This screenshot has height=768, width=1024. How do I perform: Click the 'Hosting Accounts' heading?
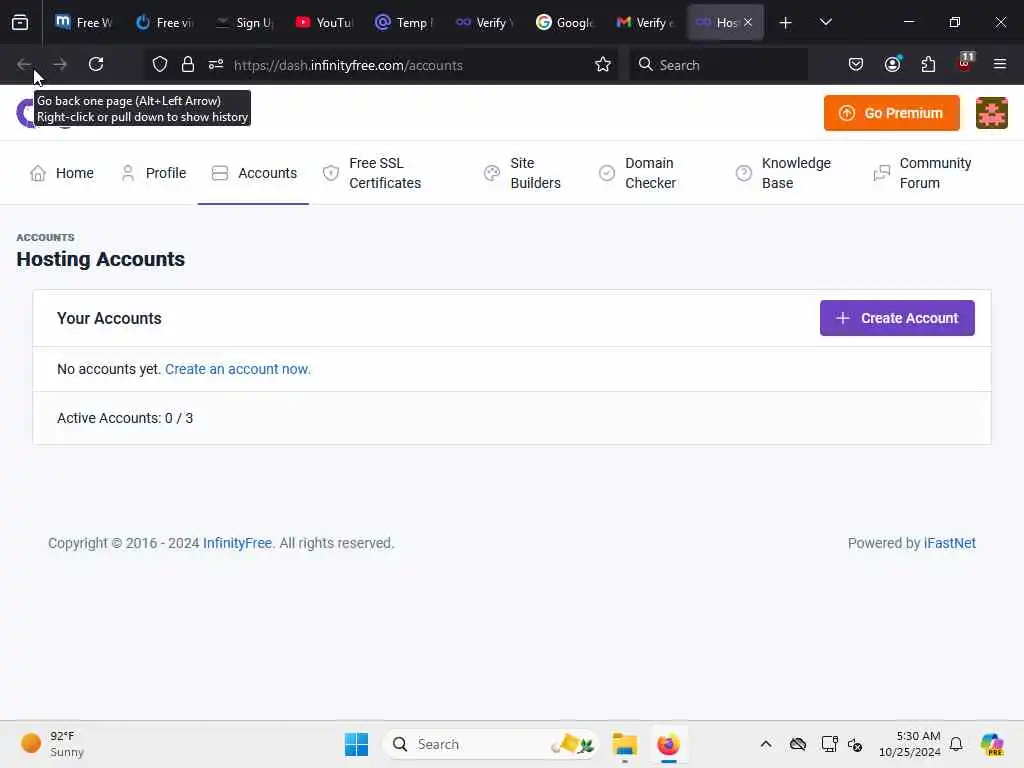point(101,259)
